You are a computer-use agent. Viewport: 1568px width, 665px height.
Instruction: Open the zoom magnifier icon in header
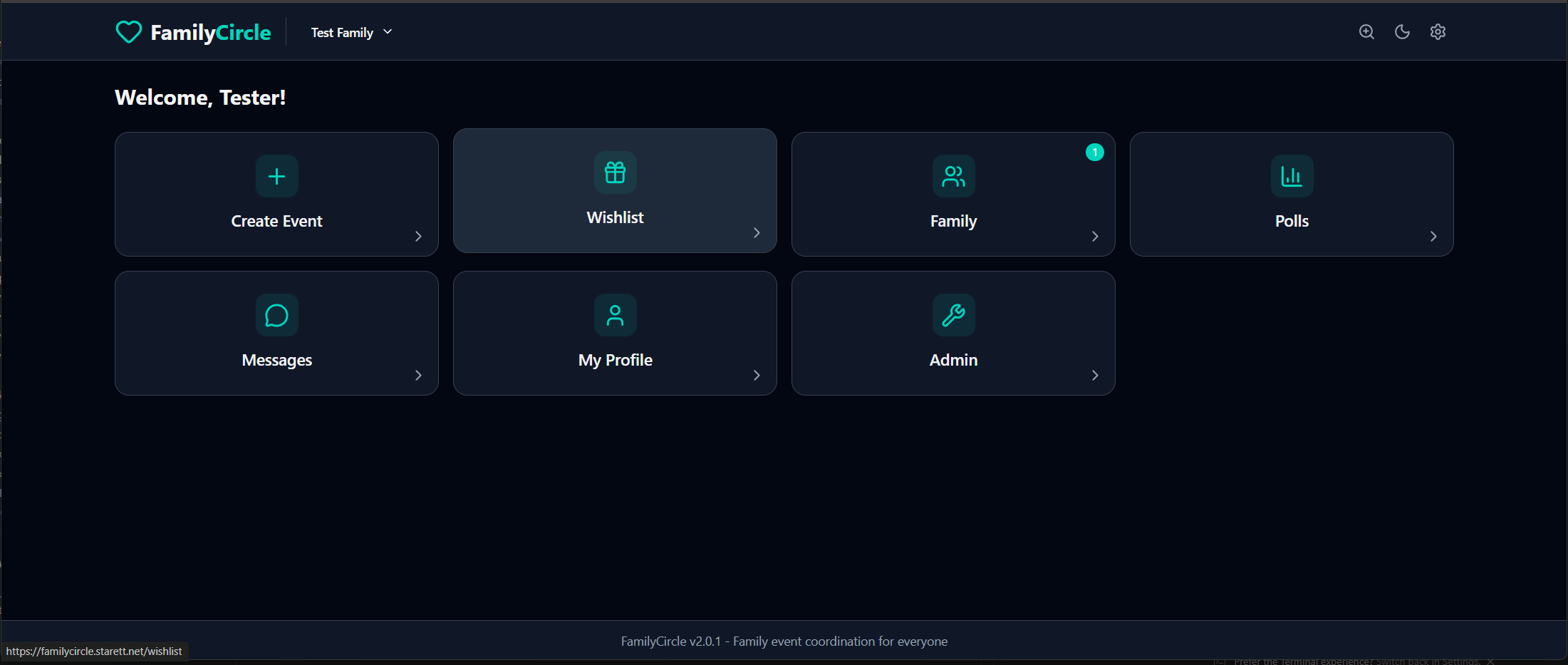[x=1366, y=32]
